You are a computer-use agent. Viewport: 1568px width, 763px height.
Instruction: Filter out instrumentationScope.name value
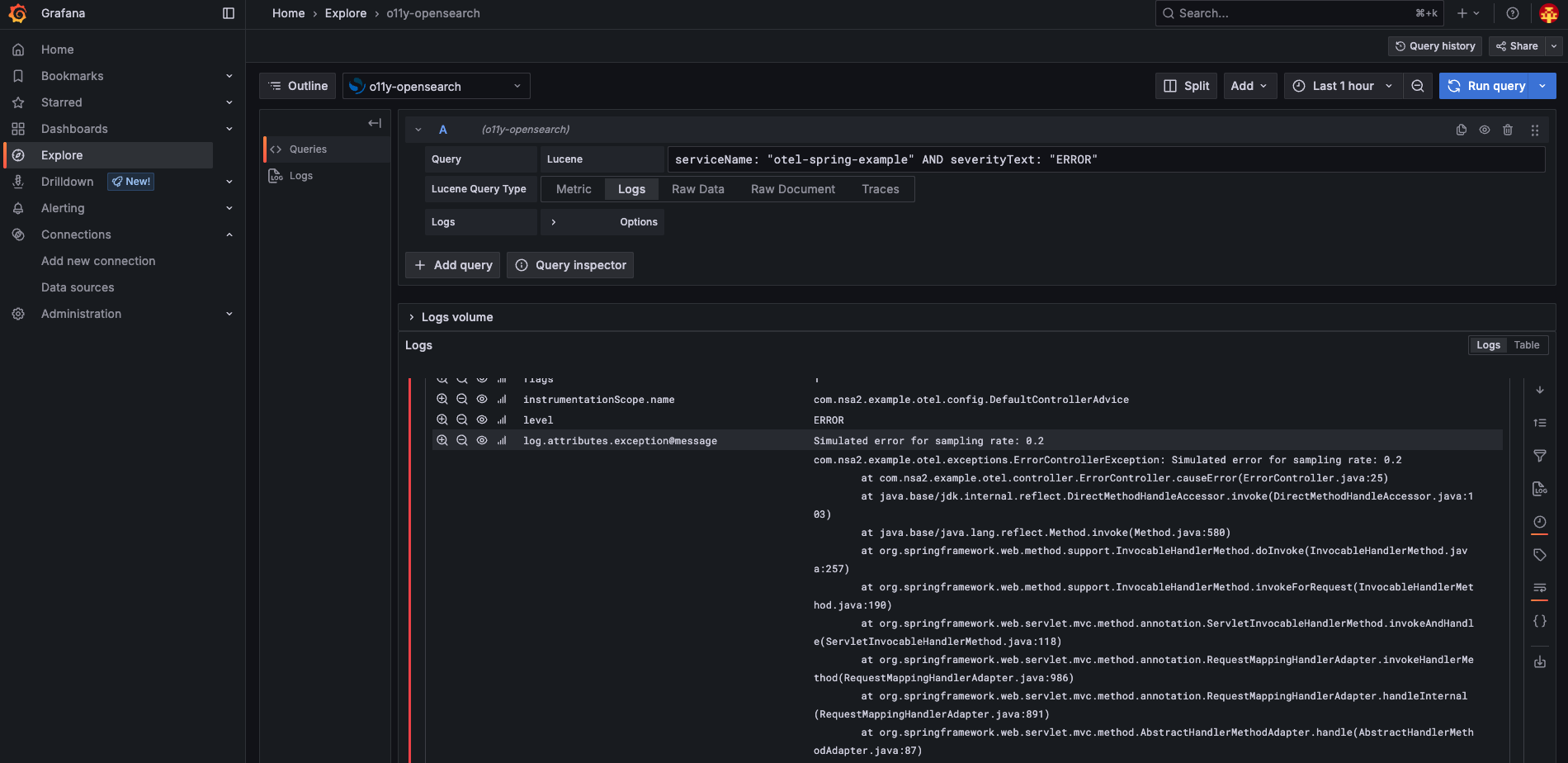(x=462, y=399)
